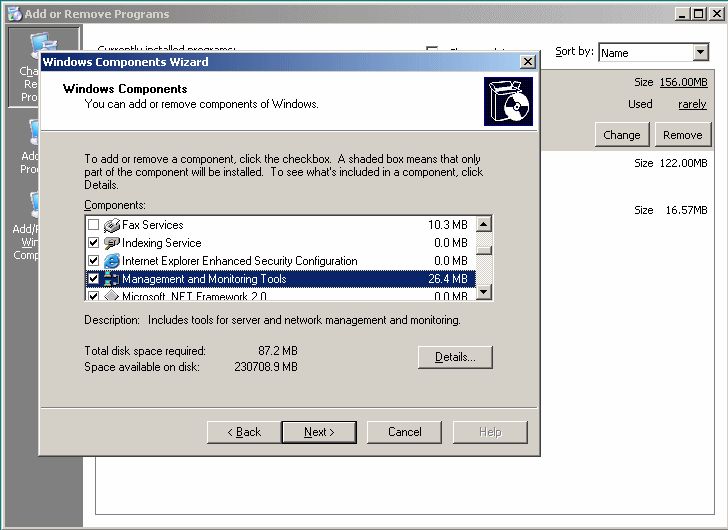This screenshot has width=728, height=530.
Task: Uncheck the Indexing Service checkbox
Action: coord(94,243)
